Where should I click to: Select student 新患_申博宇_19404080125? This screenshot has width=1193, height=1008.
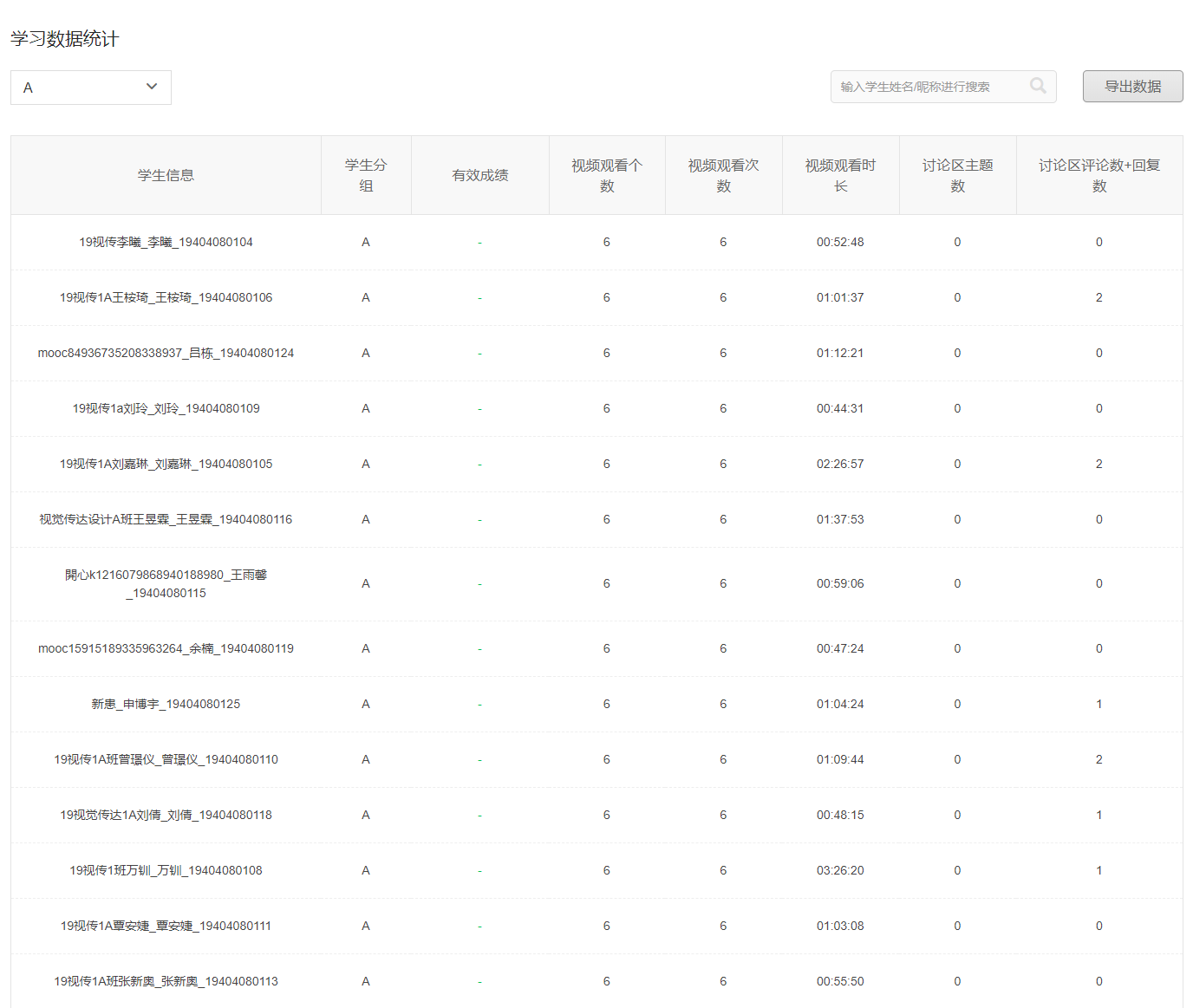166,704
